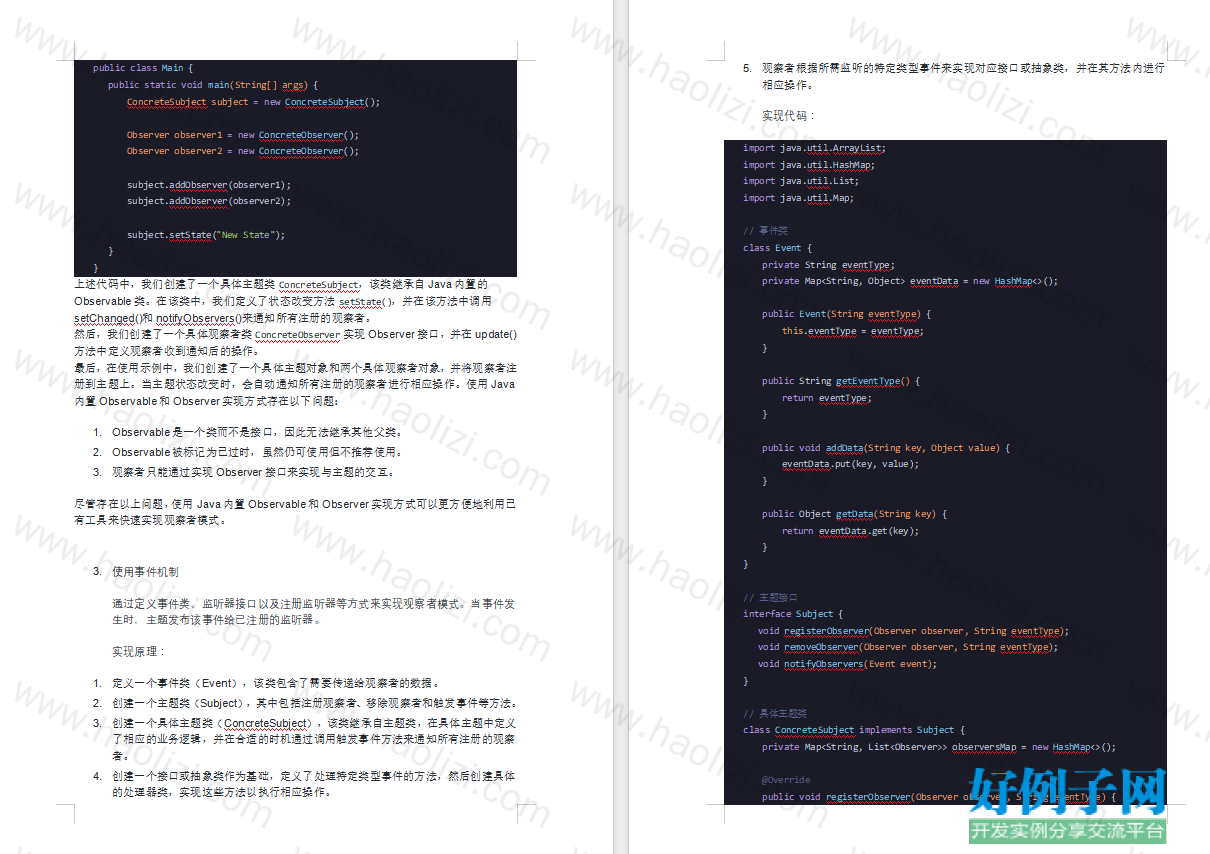Click list item "Observable 被标记为已过时"
1210x854 pixels.
[257, 452]
